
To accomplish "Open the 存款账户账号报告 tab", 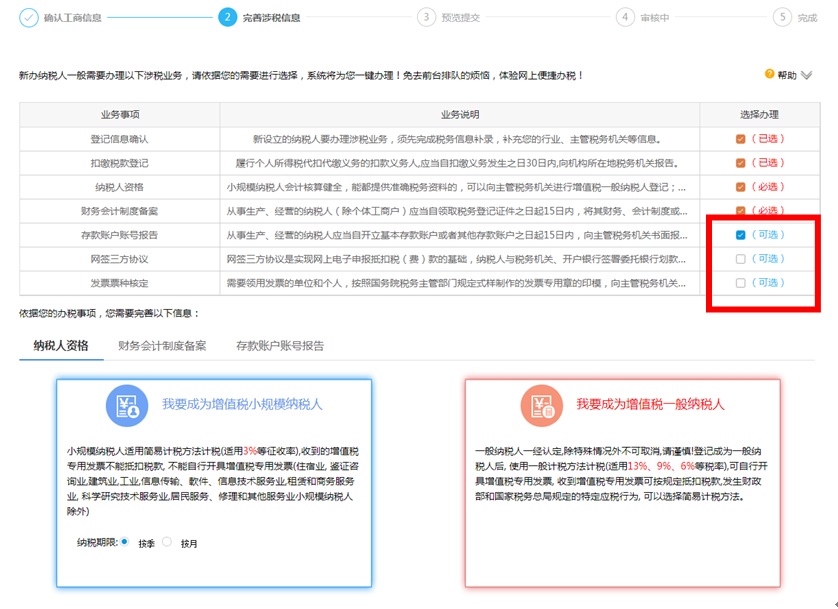I will (x=280, y=346).
